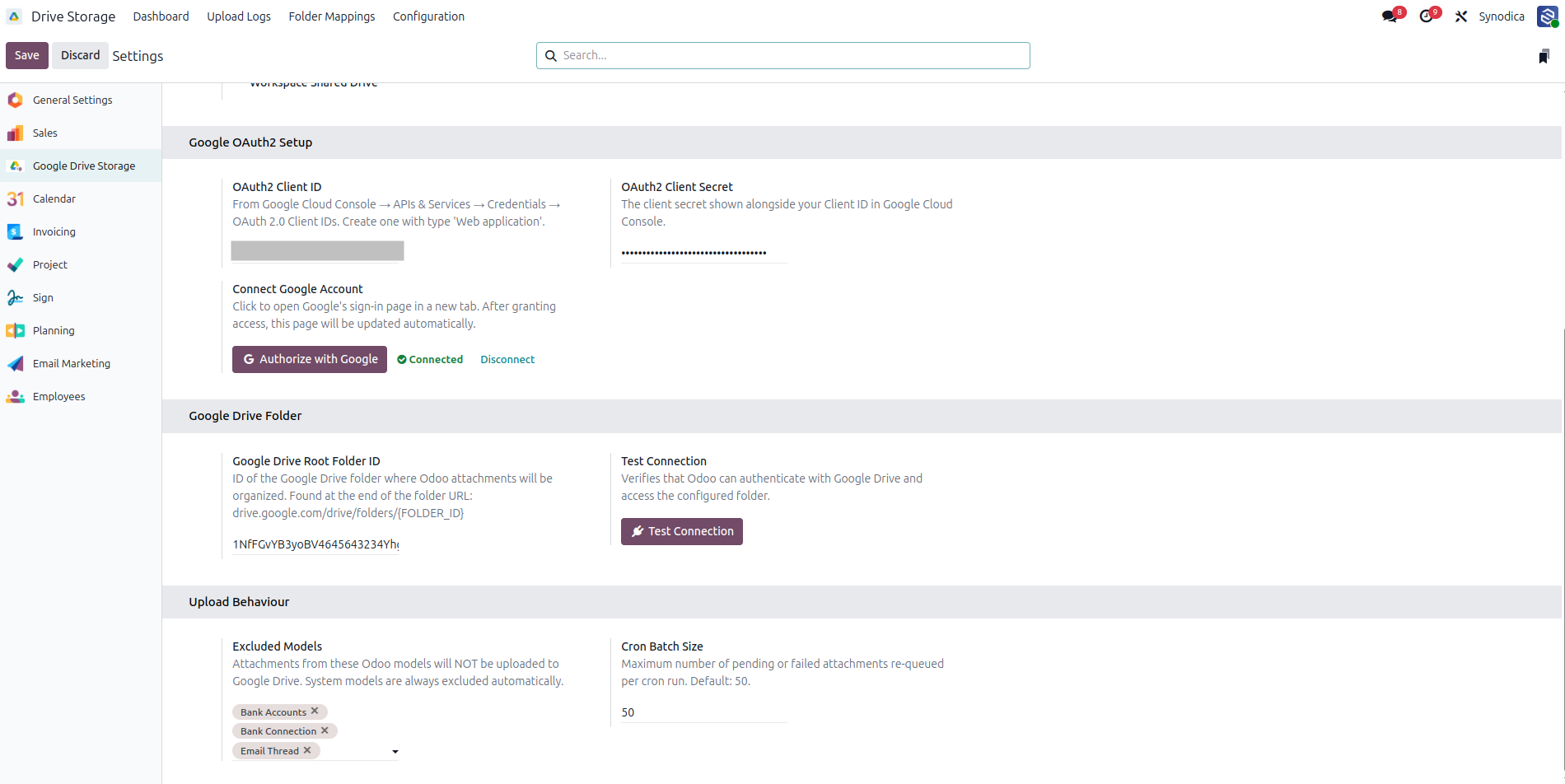Click the Drive Storage title

(73, 16)
